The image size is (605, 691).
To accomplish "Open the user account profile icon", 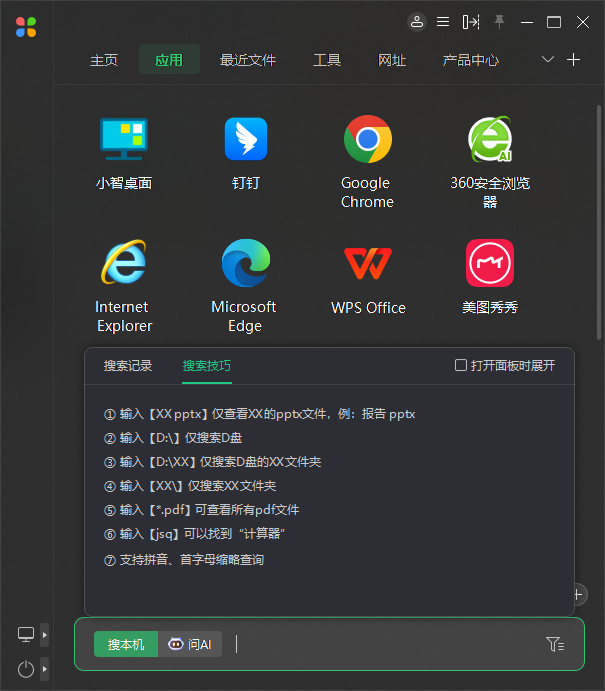I will [416, 22].
